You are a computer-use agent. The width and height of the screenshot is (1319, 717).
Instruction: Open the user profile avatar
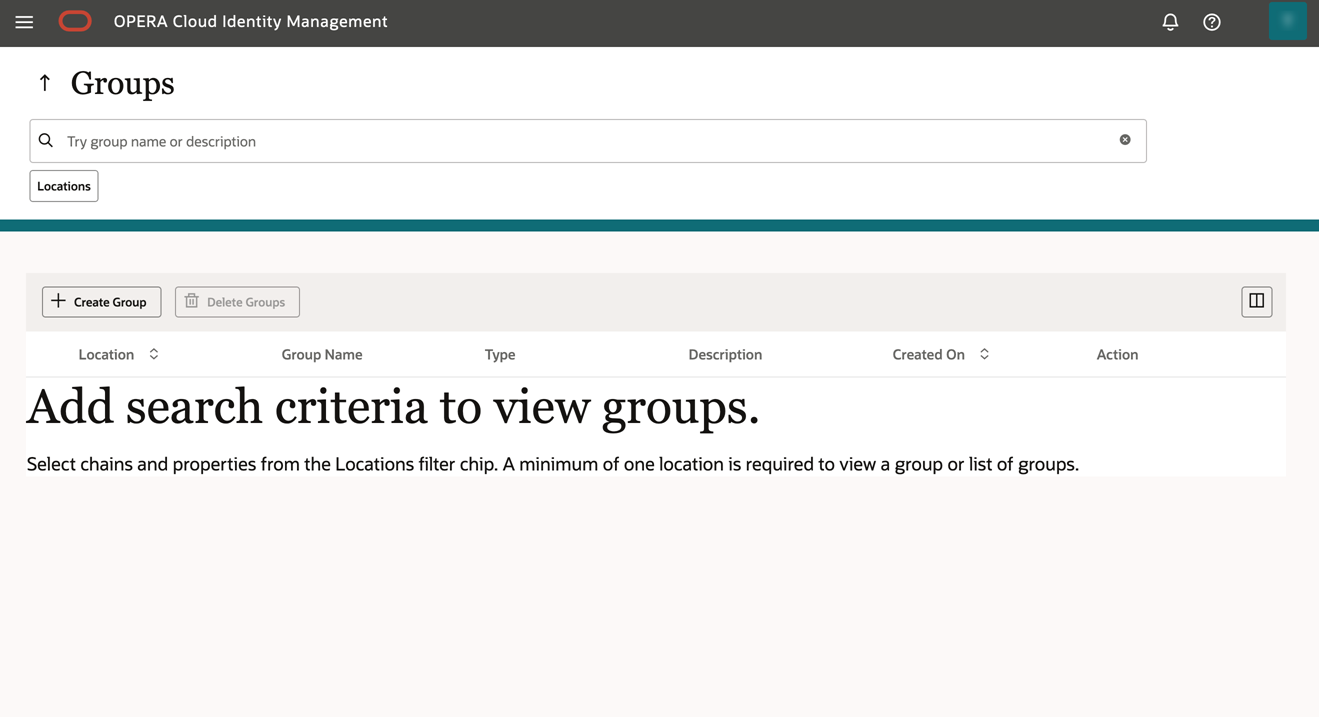click(1287, 21)
